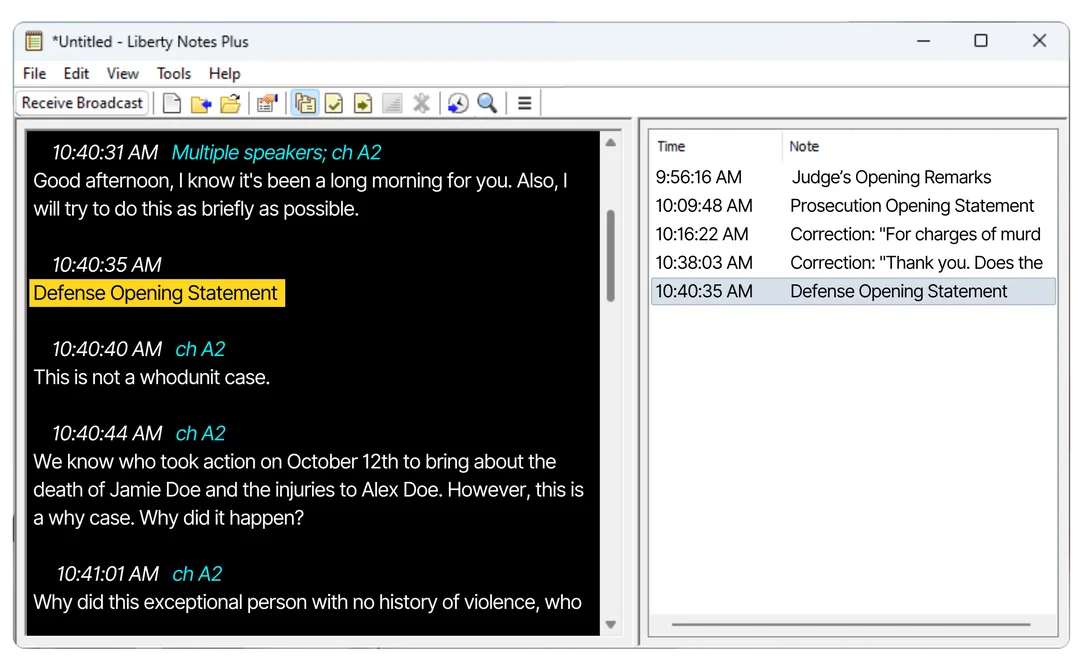This screenshot has width=1080, height=671.
Task: Click the 10:40:40 AM timestamp
Action: coord(107,349)
